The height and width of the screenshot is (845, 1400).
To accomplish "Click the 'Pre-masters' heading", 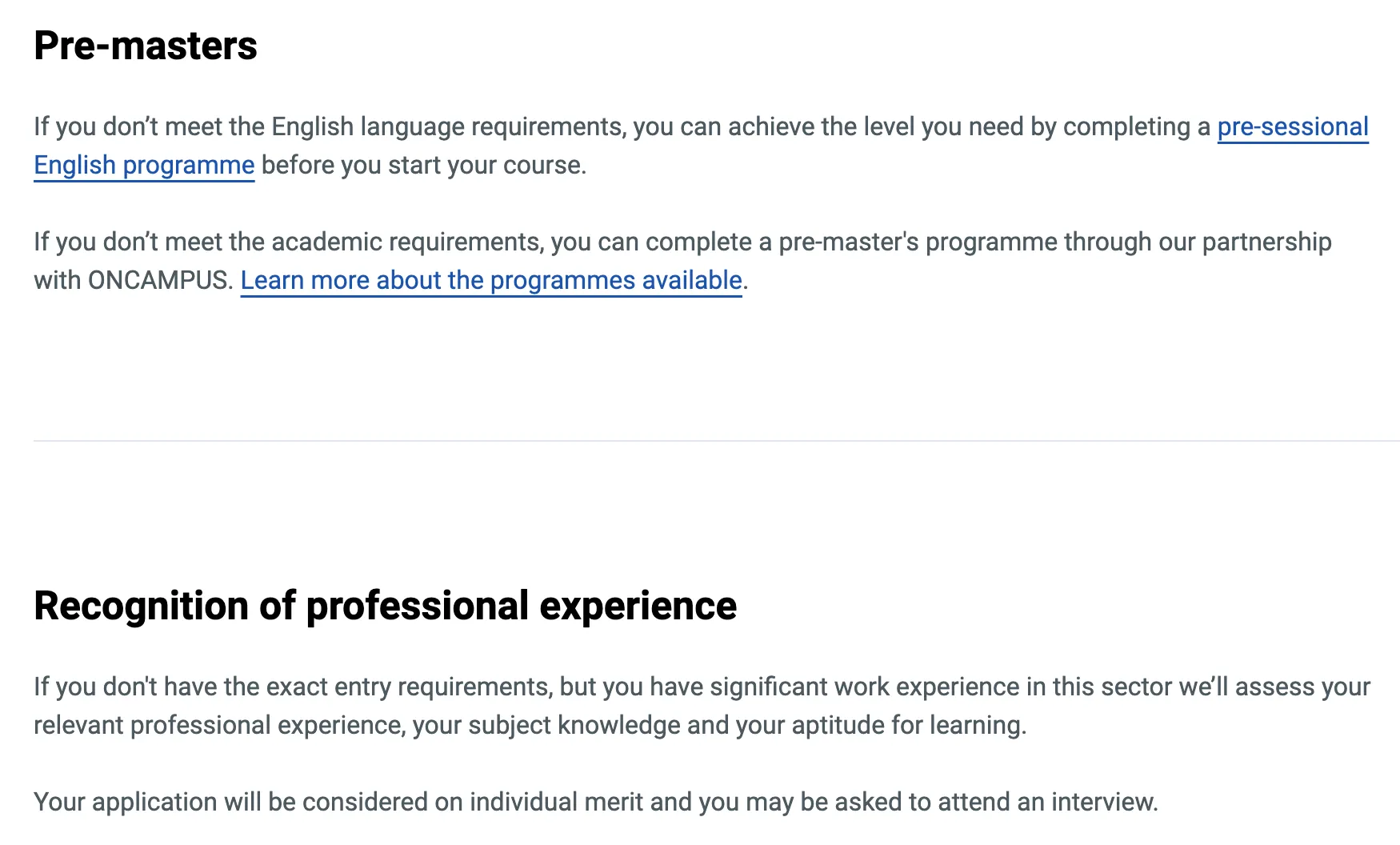I will click(146, 46).
